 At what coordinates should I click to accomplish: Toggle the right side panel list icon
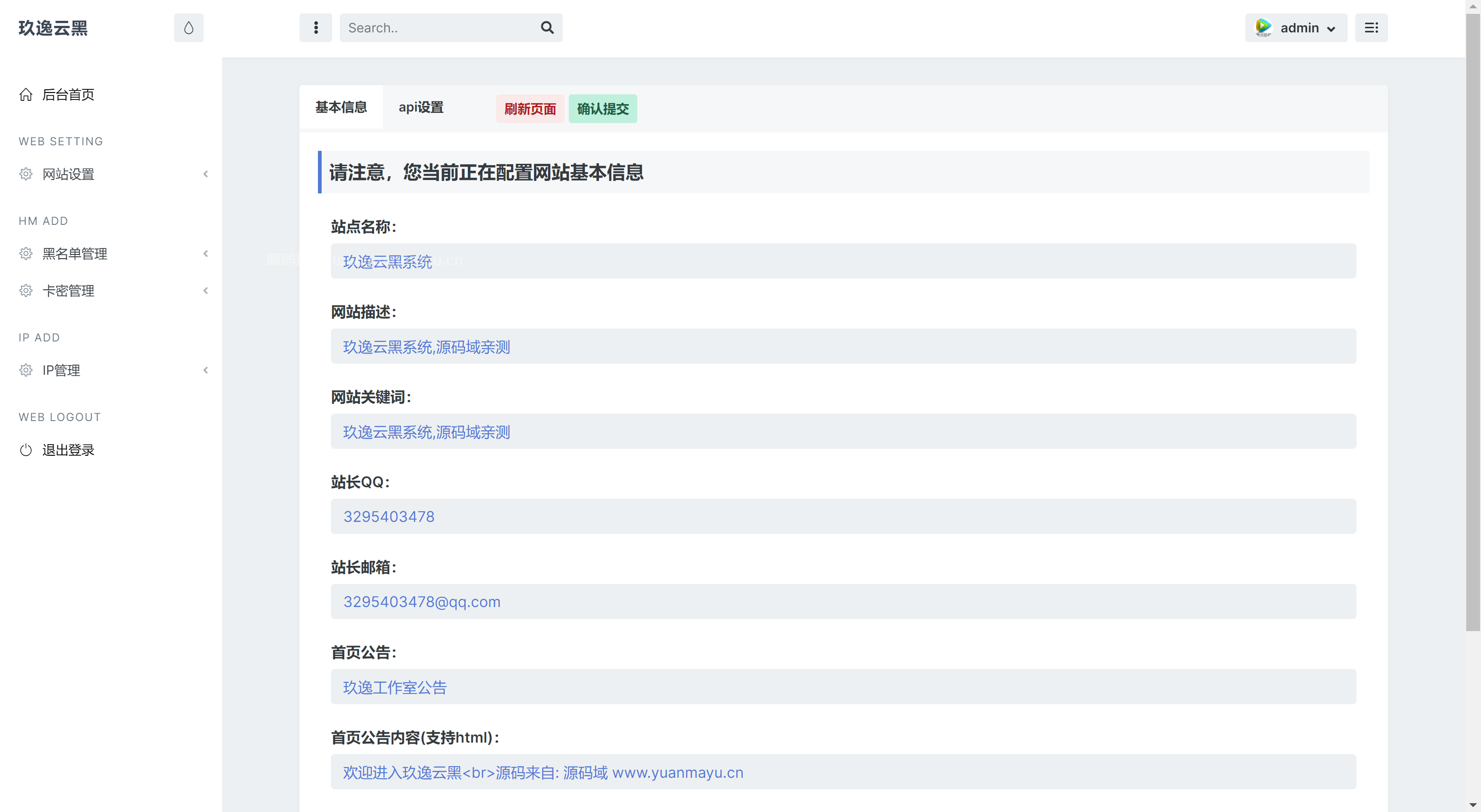tap(1371, 28)
